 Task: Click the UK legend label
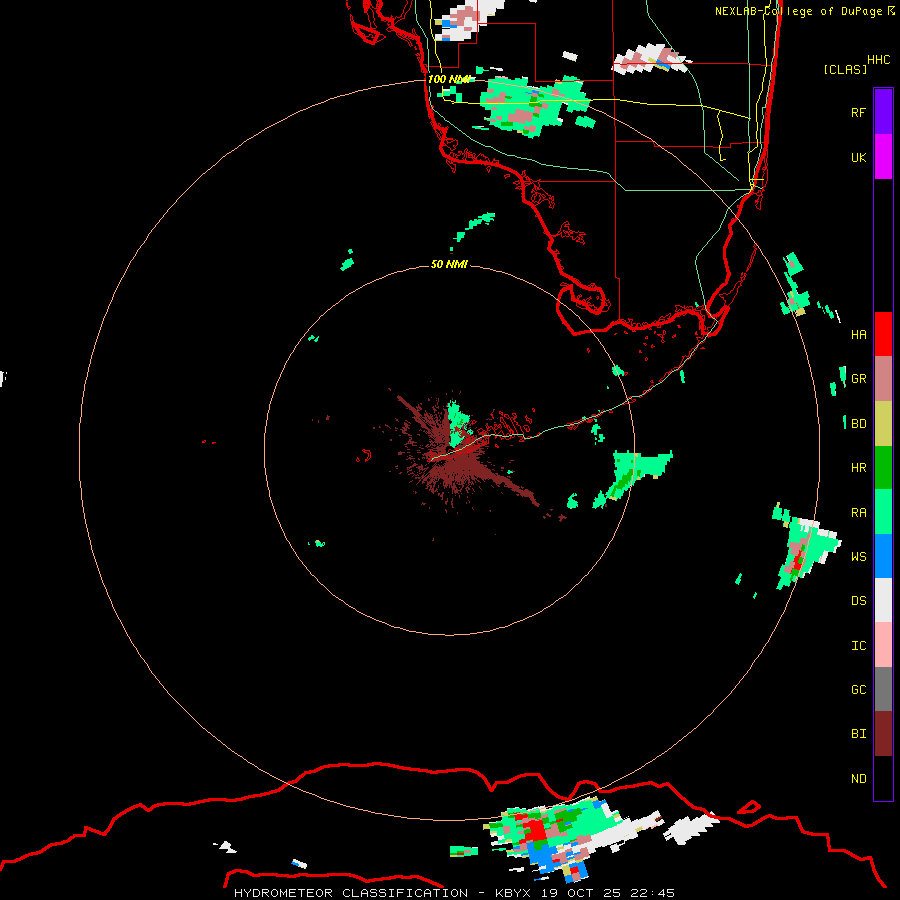[x=858, y=157]
